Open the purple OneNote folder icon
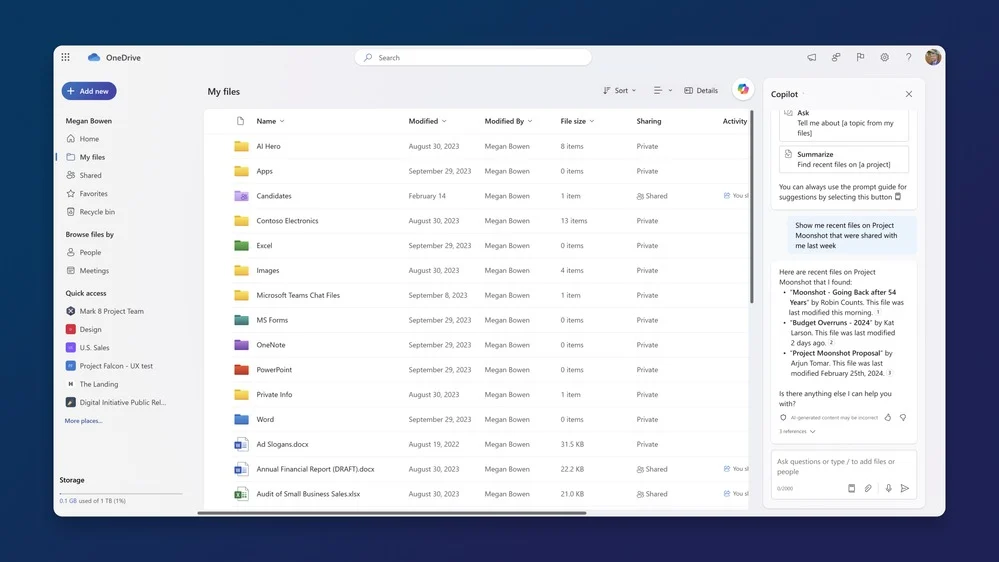Image resolution: width=999 pixels, height=562 pixels. [241, 345]
